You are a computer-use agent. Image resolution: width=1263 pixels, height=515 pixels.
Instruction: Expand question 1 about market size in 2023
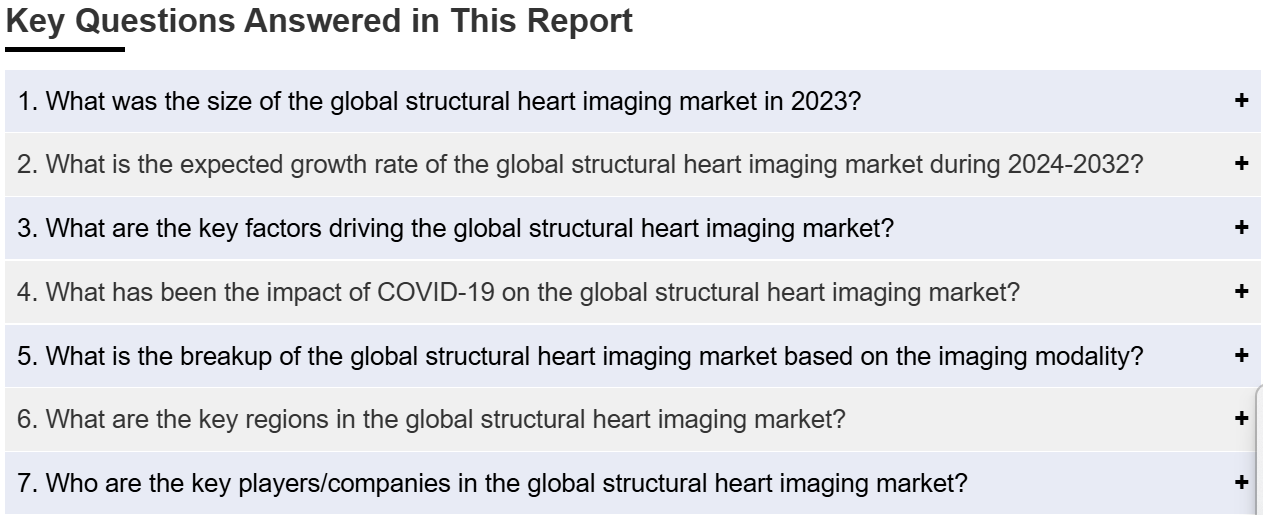438,101
